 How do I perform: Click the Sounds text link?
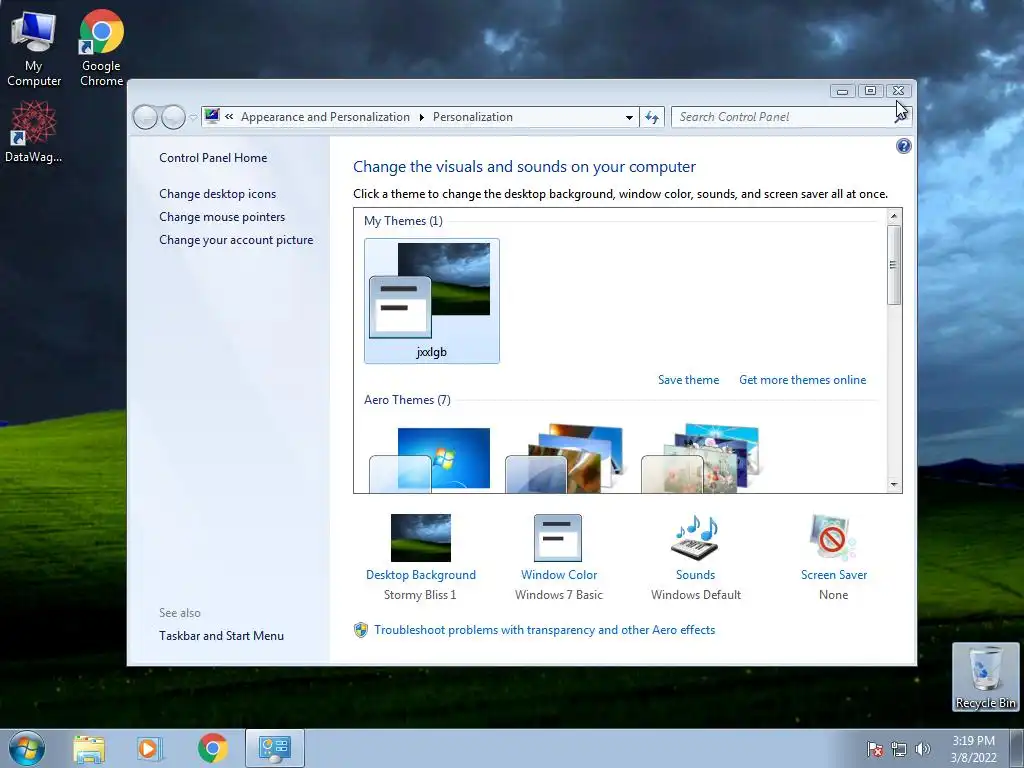point(696,575)
